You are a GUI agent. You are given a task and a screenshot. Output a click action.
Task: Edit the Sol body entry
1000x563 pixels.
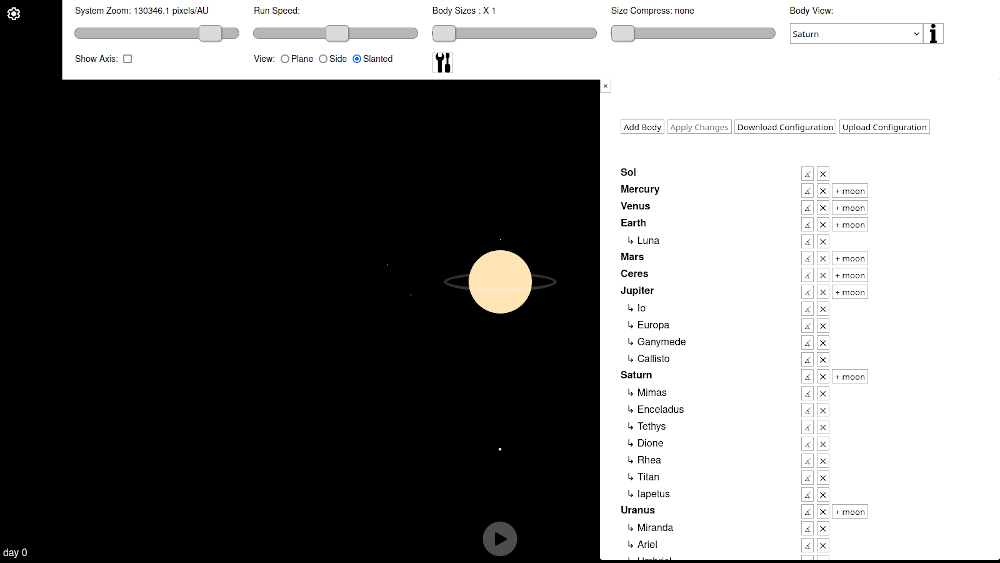click(807, 173)
